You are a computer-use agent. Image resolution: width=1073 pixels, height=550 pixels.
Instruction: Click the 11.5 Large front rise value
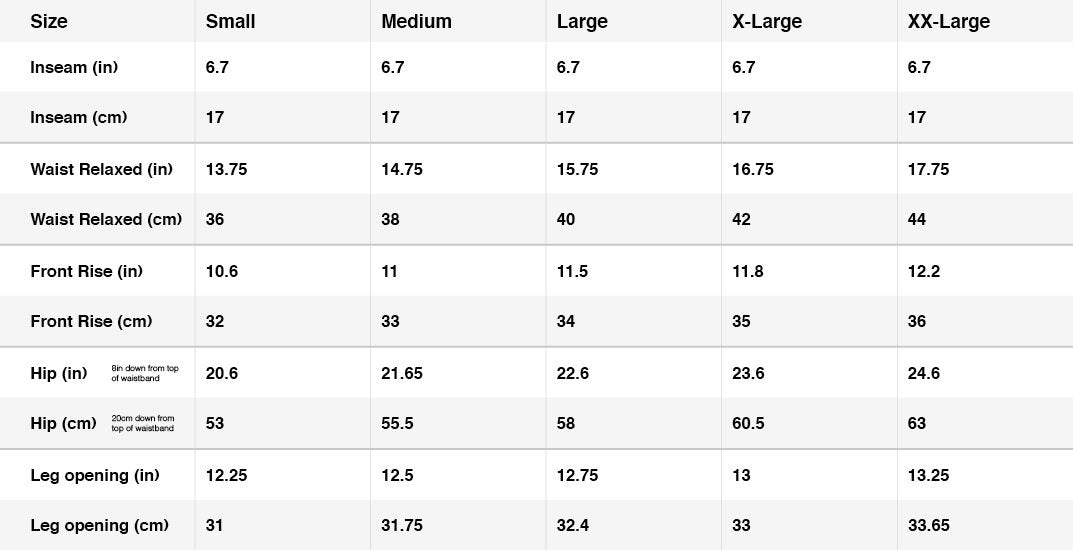[x=572, y=272]
